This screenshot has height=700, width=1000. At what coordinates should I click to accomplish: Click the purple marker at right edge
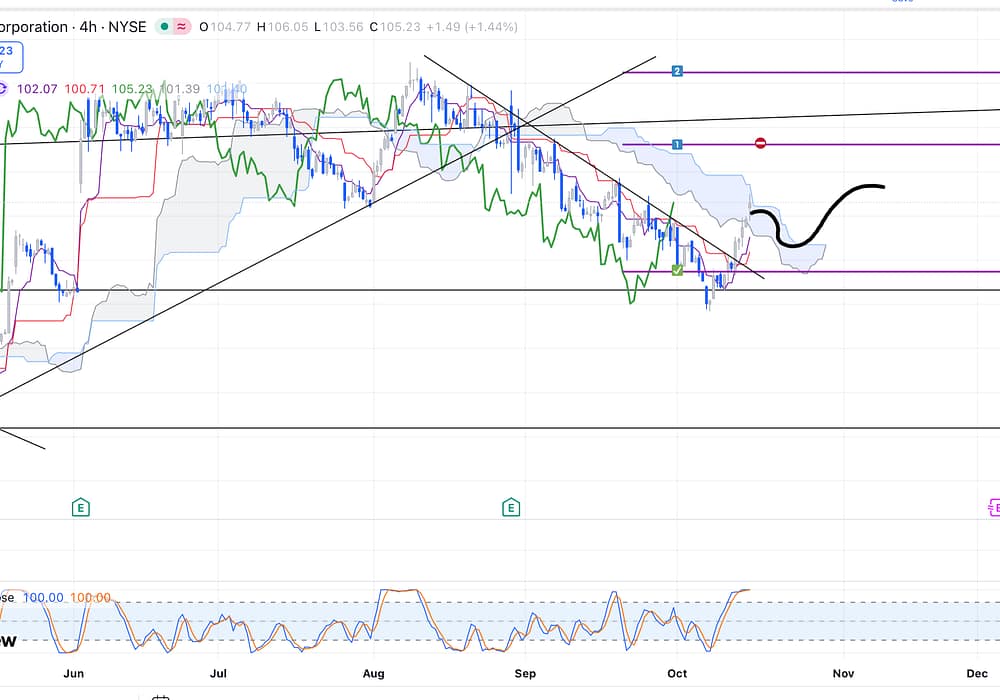(993, 508)
